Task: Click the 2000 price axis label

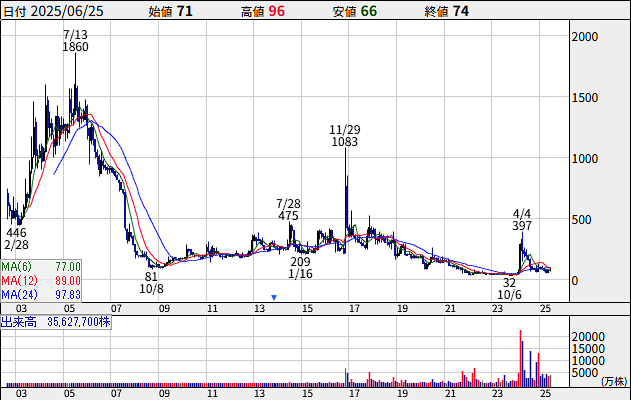Action: pyautogui.click(x=585, y=37)
